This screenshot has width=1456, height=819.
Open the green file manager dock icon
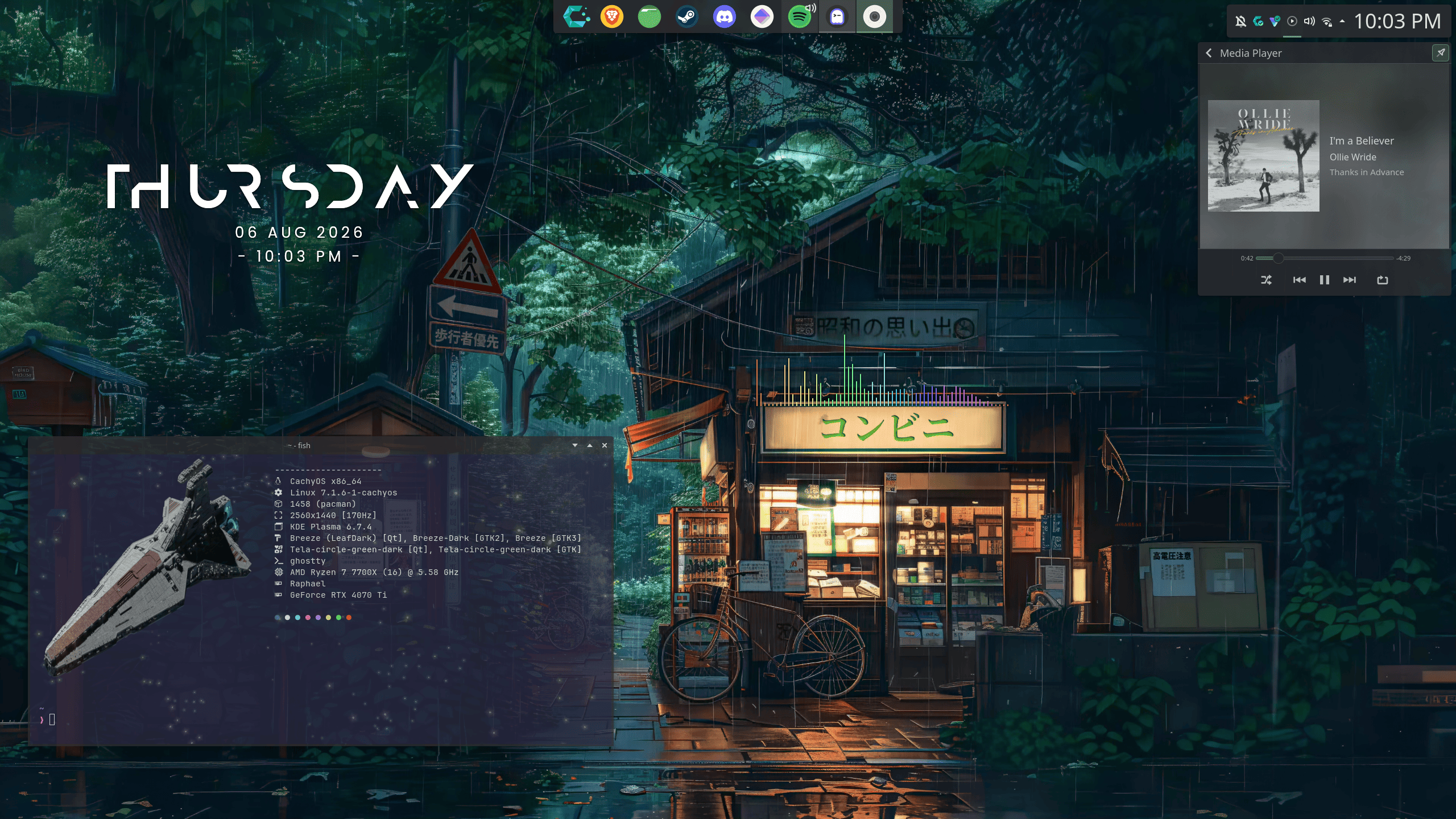click(x=650, y=16)
